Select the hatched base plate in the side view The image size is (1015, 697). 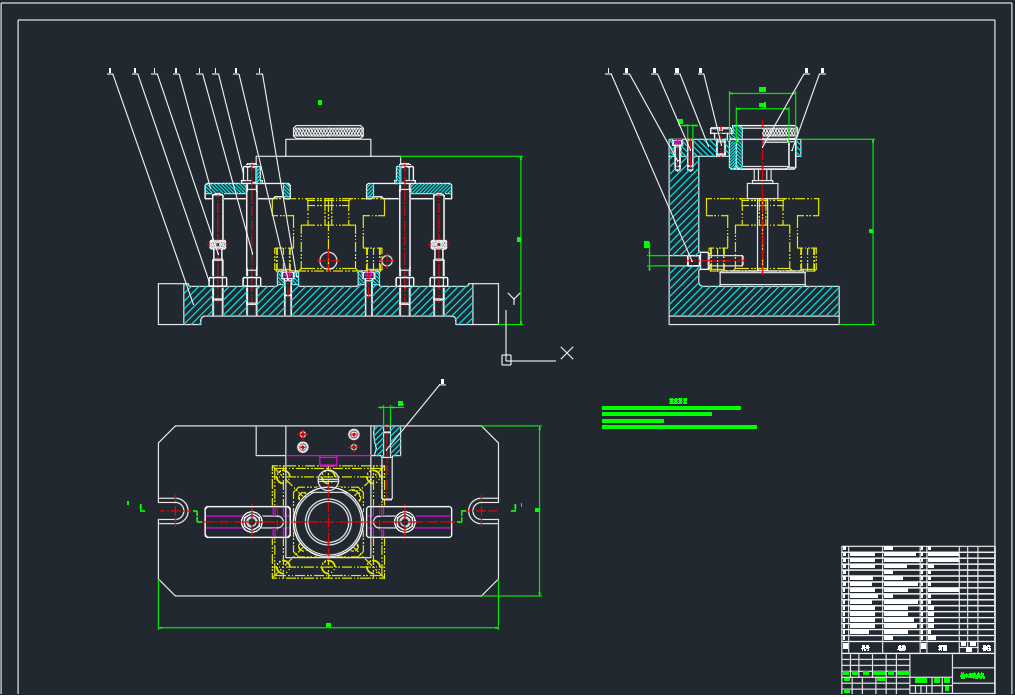click(754, 301)
